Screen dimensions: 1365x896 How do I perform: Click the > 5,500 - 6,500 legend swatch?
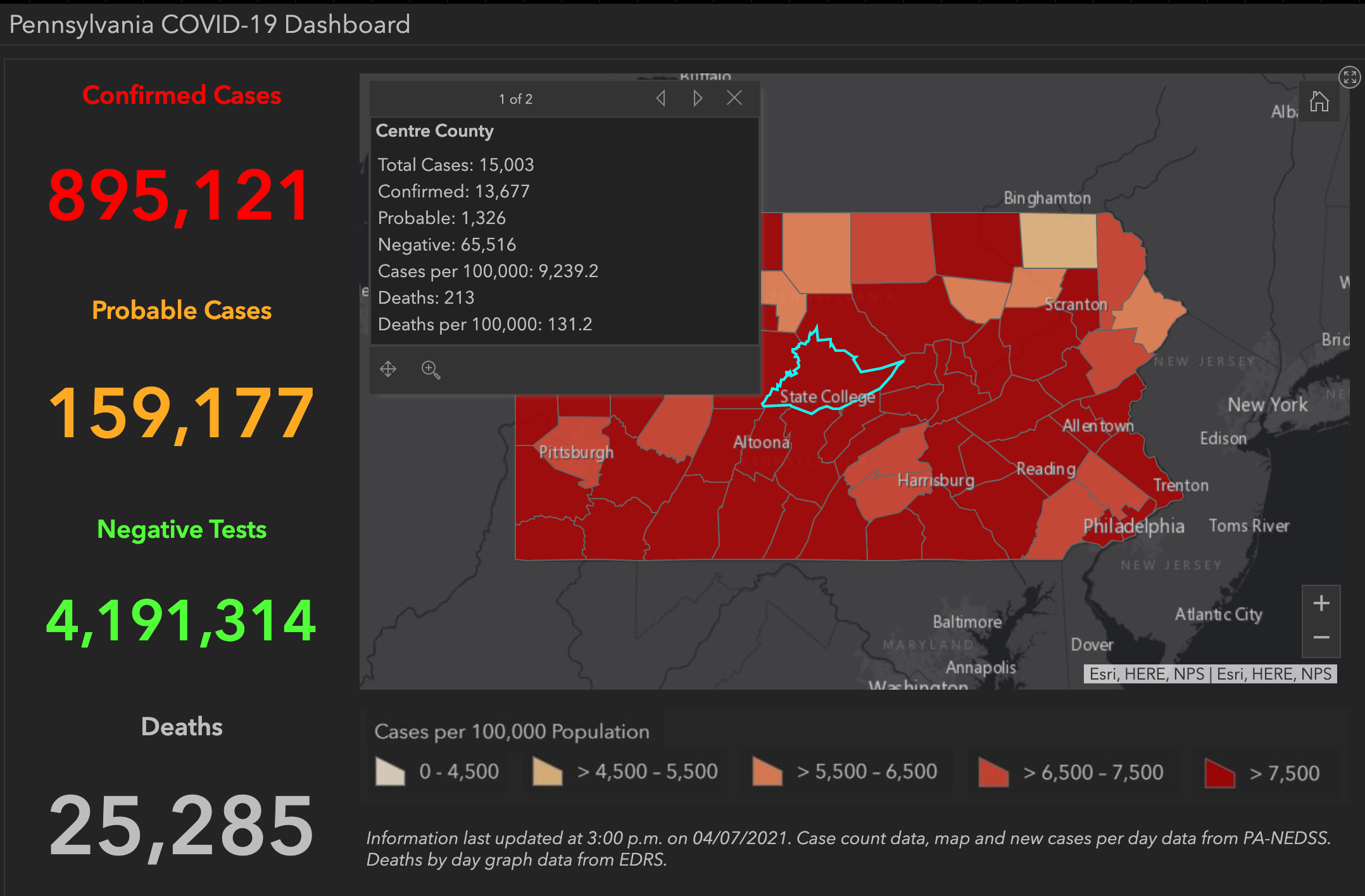pos(767,771)
